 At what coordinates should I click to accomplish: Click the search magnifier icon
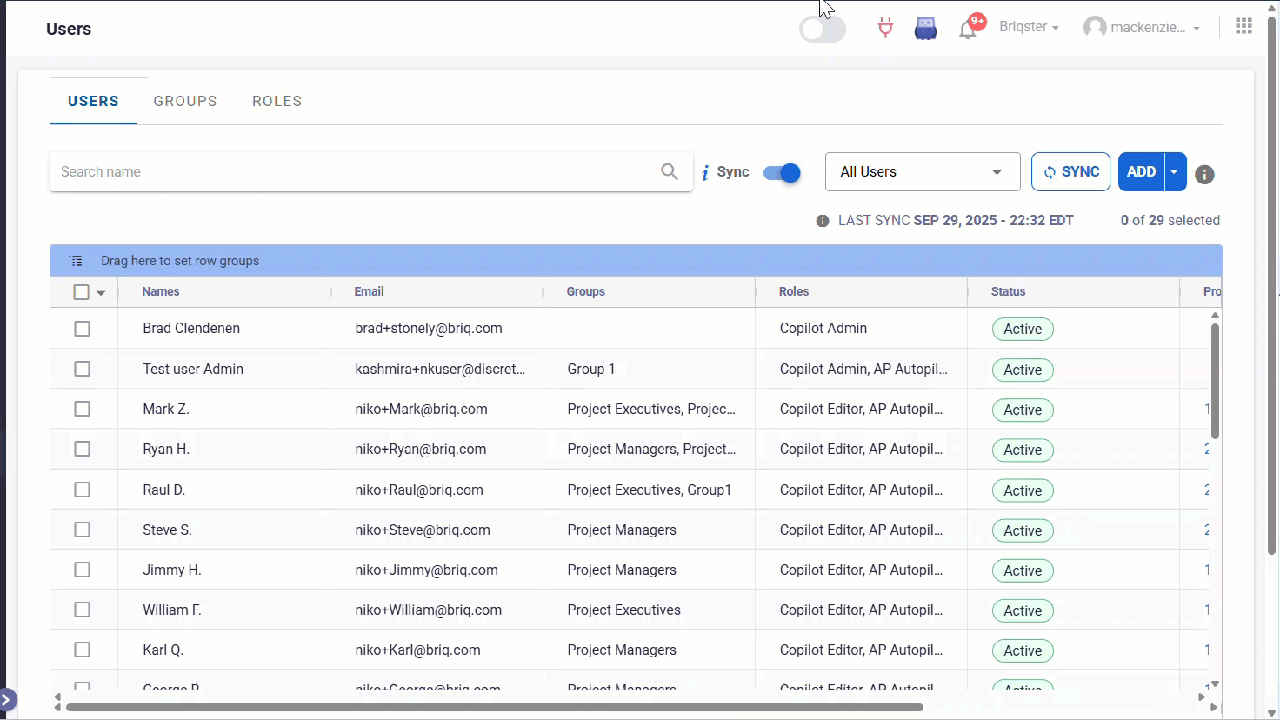(670, 172)
